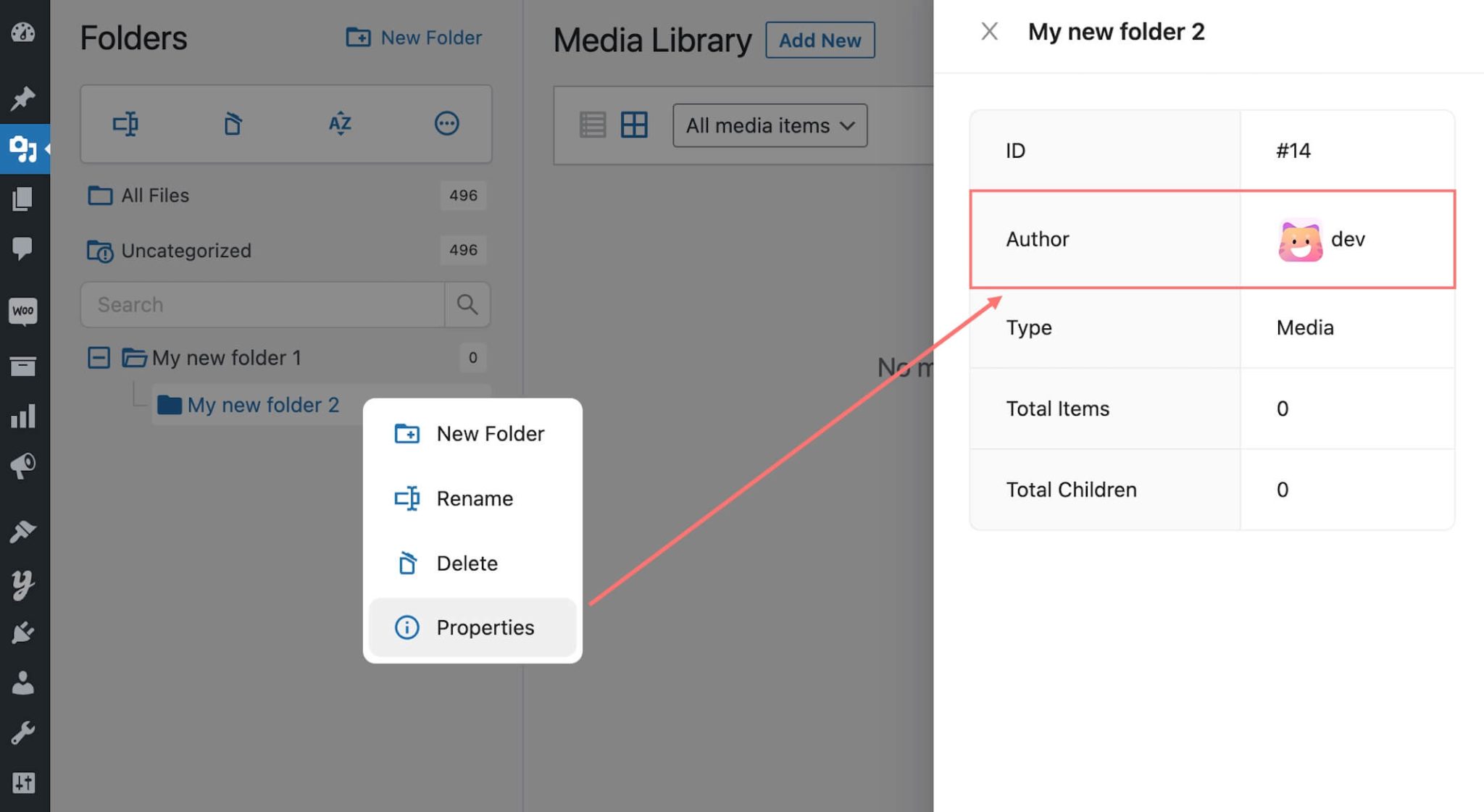The height and width of the screenshot is (812, 1484).
Task: Switch to grid view in Media Library
Action: pyautogui.click(x=633, y=125)
